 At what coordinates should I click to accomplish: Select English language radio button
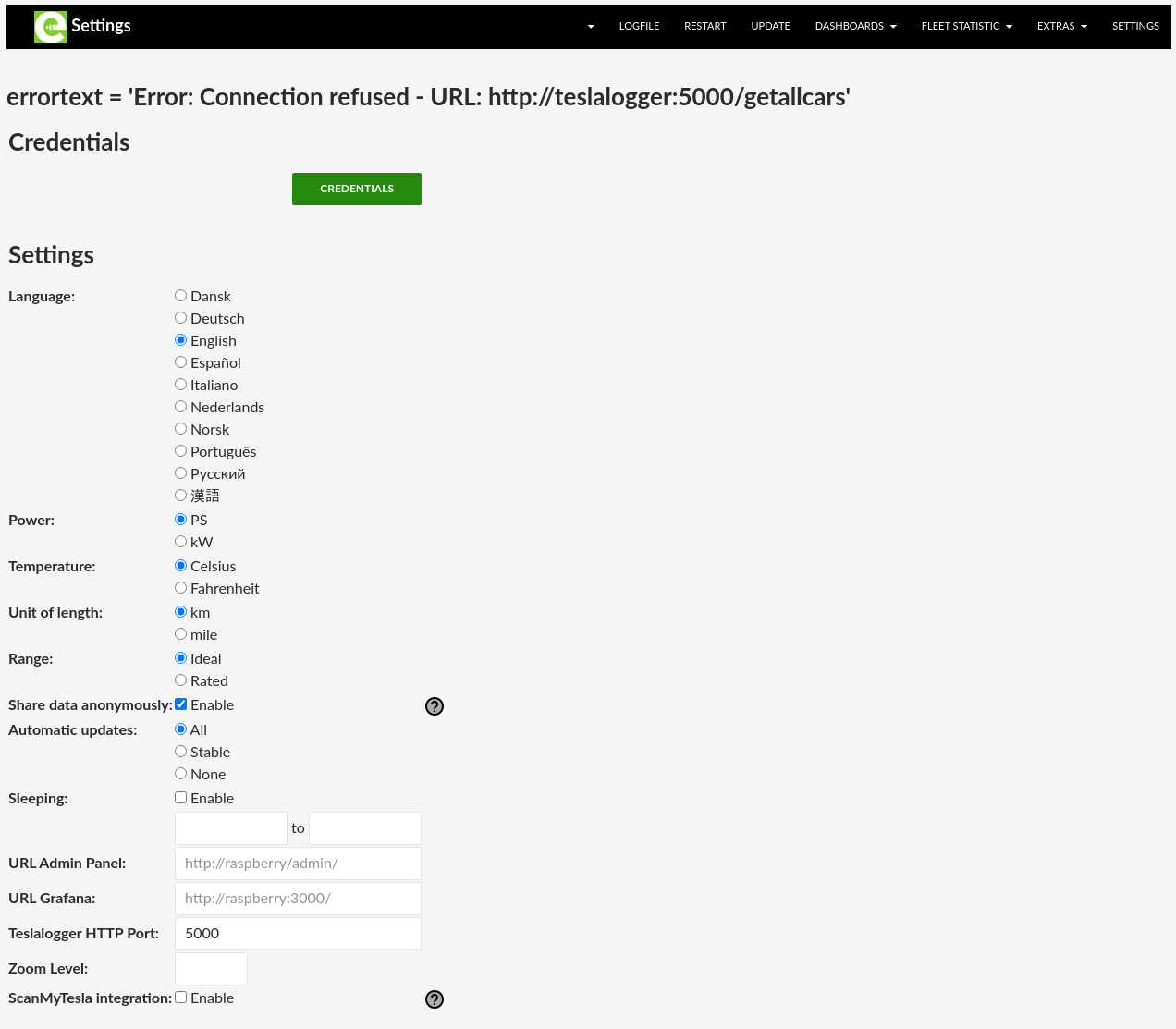pyautogui.click(x=181, y=340)
